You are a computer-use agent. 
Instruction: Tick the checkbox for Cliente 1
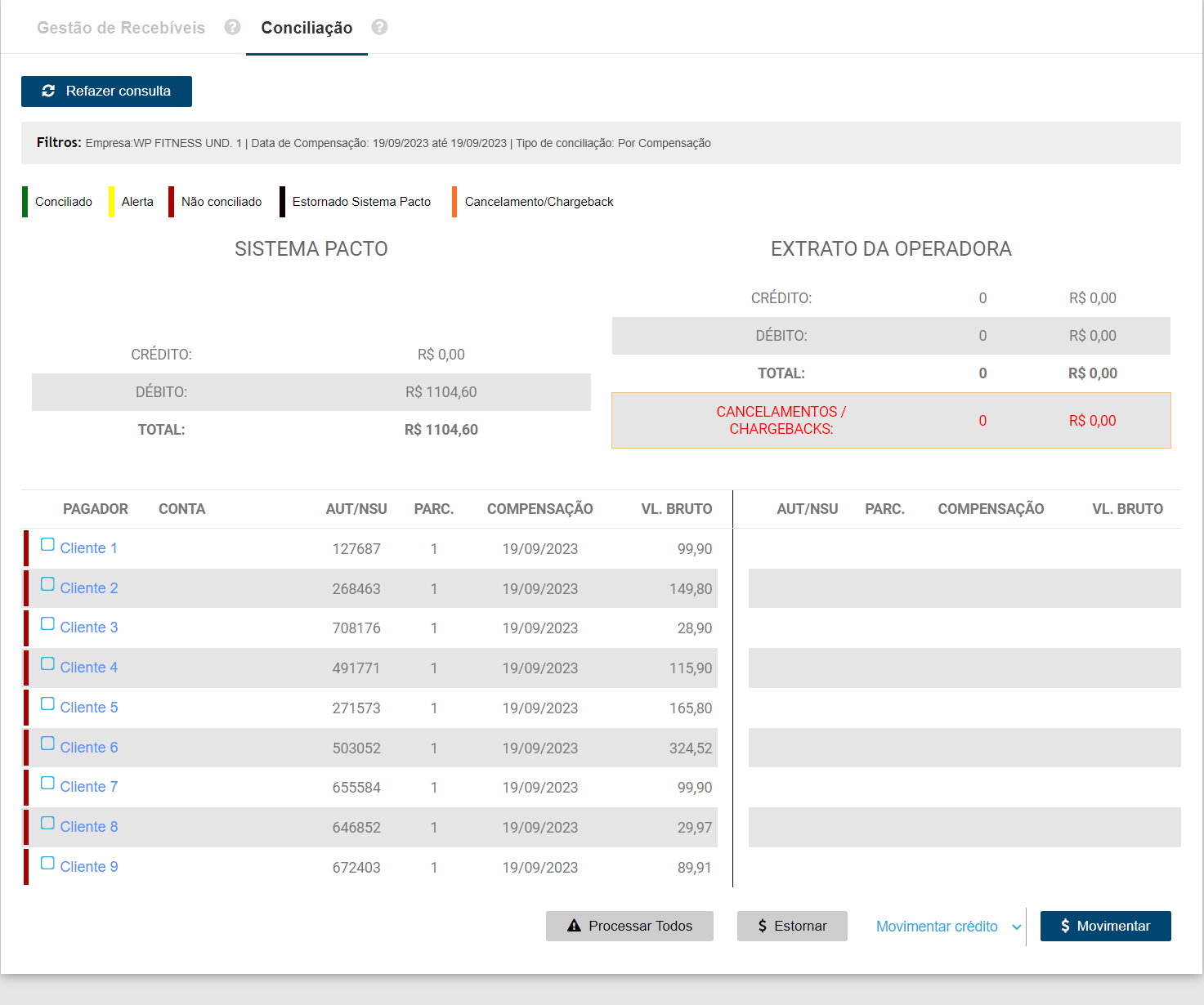tap(47, 544)
